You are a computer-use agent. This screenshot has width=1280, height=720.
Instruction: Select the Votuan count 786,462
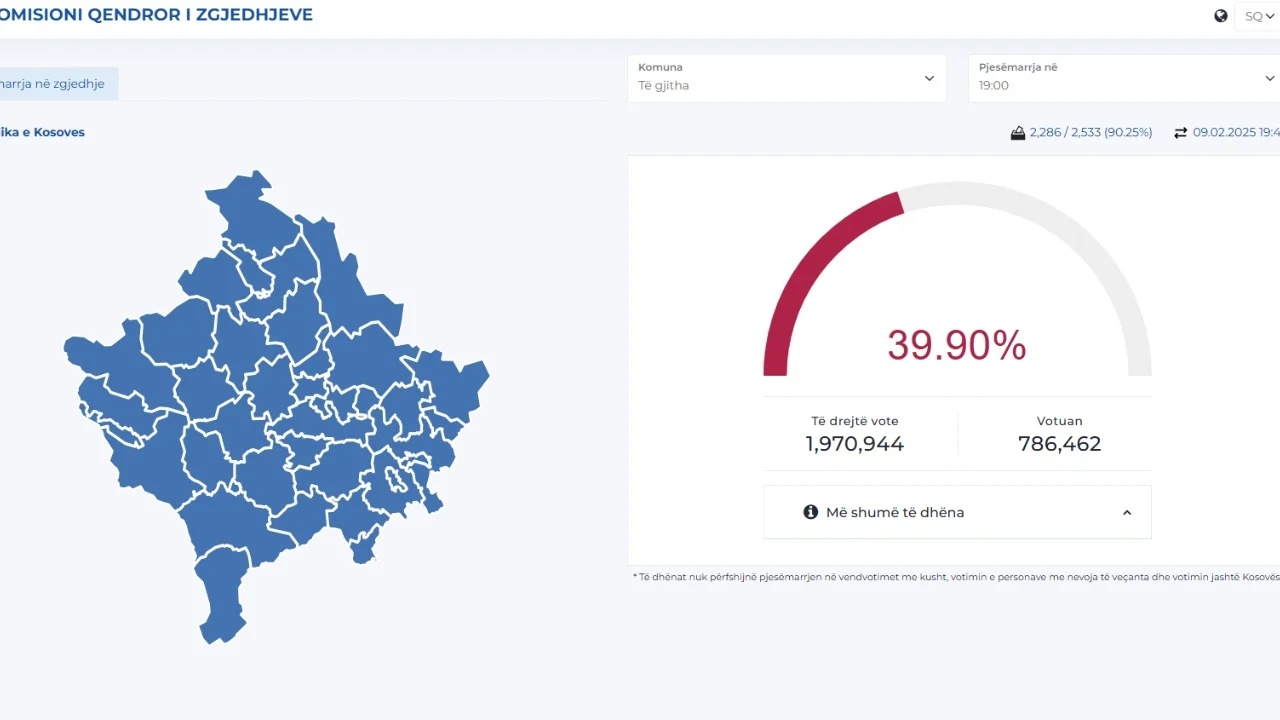tap(1059, 444)
